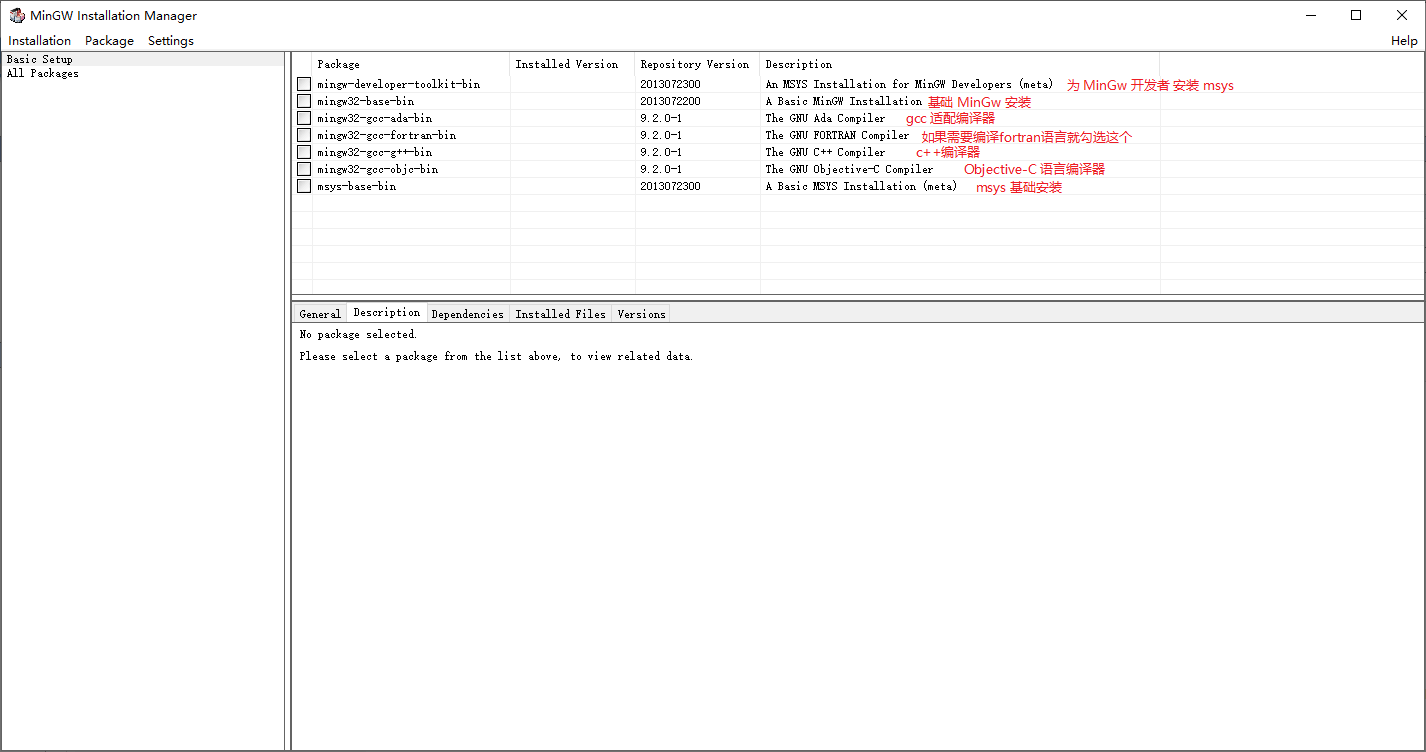This screenshot has width=1426, height=752.
Task: Mark checkbox for msys-base-bin
Action: tap(304, 186)
